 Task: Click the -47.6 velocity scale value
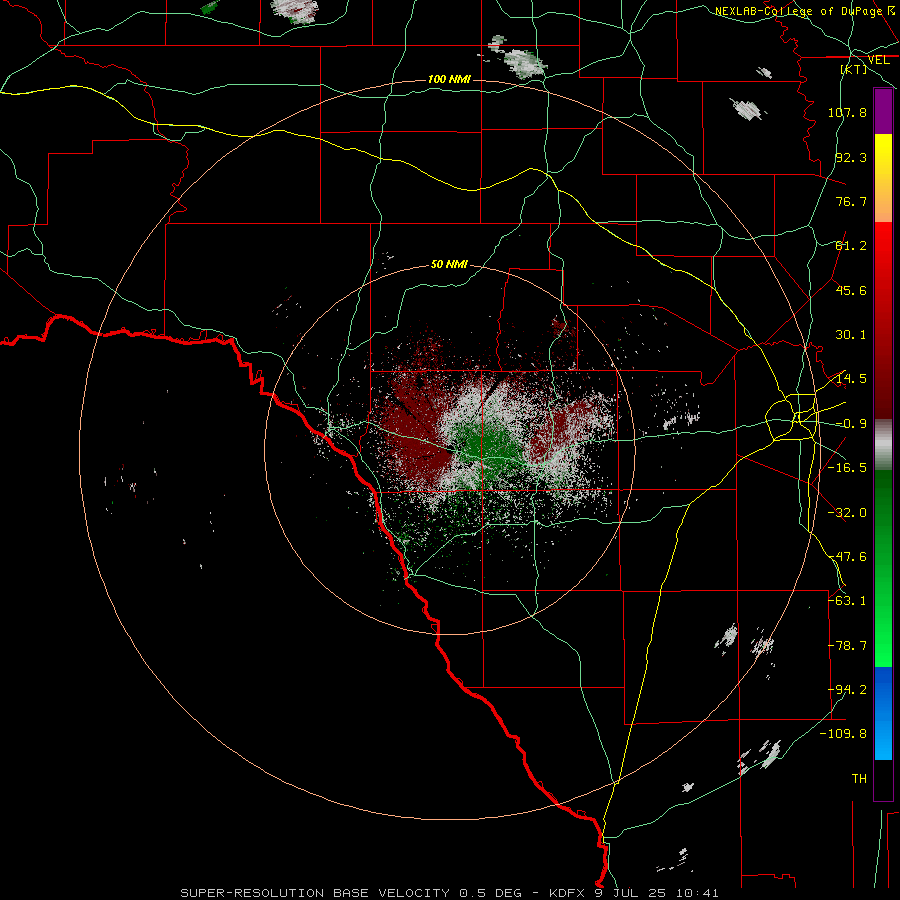coord(847,557)
